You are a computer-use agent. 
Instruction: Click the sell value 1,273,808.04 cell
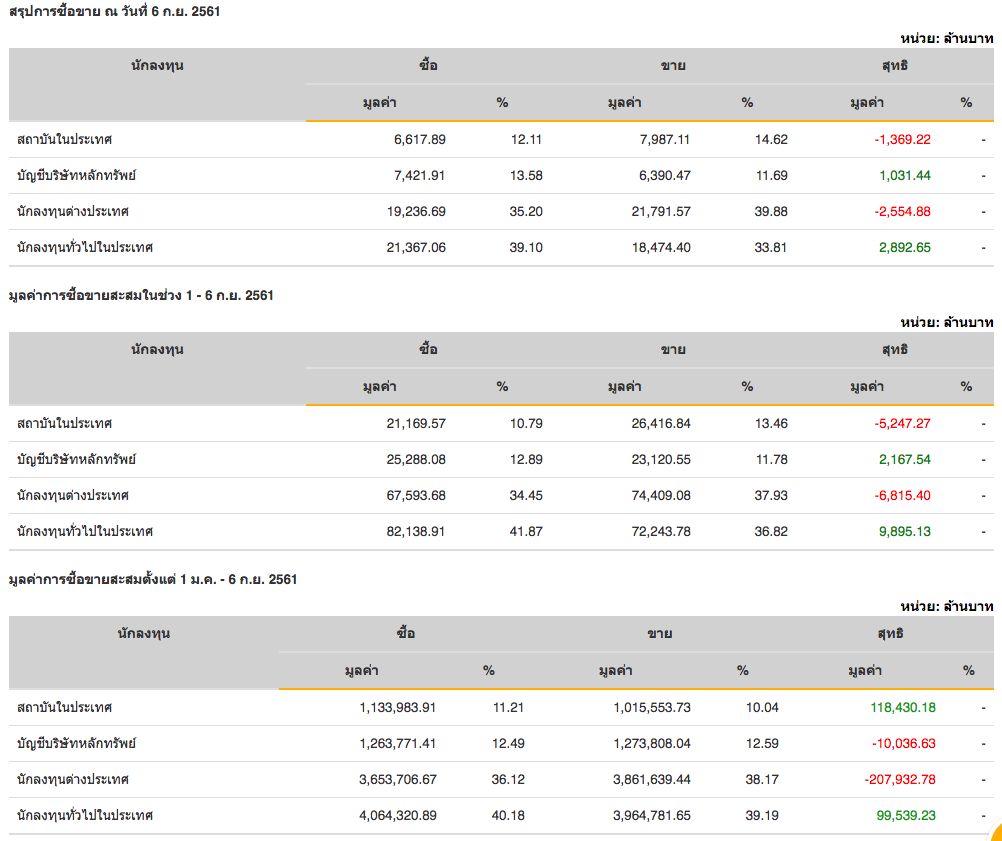[652, 744]
